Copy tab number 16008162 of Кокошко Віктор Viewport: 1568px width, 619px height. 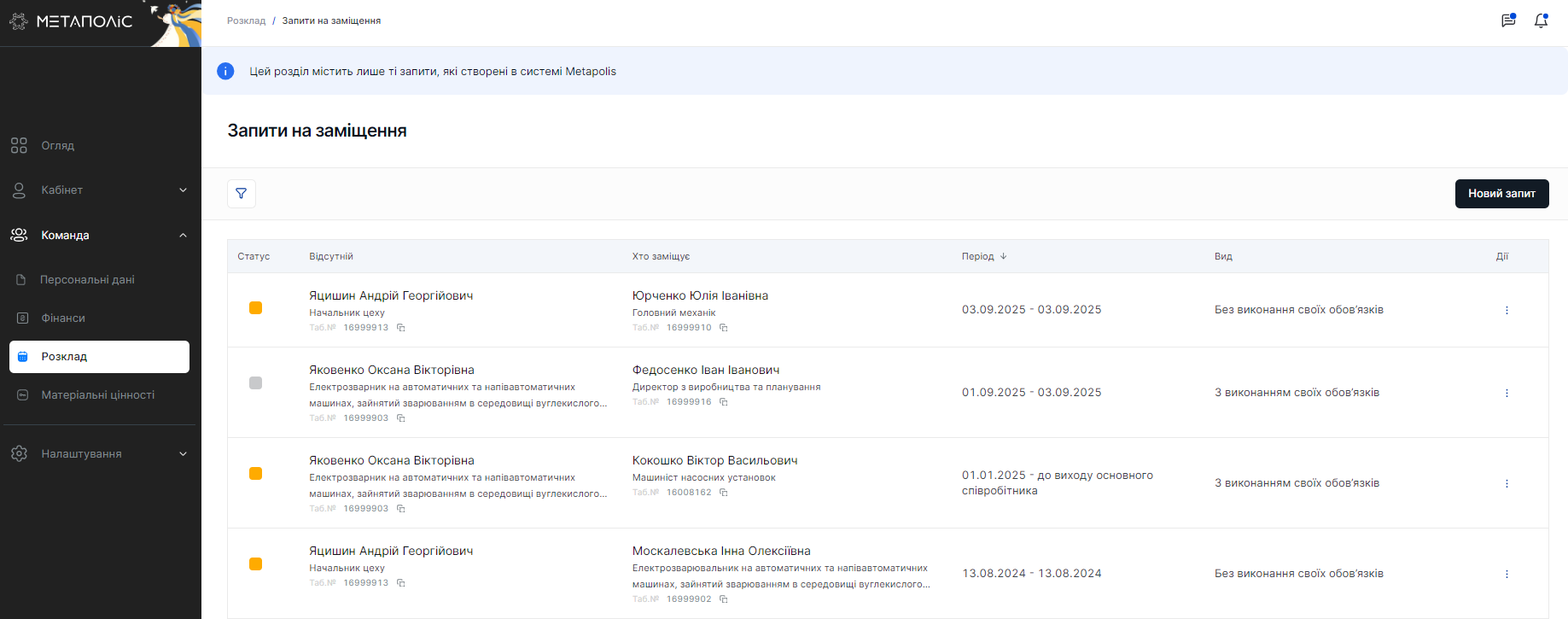723,493
